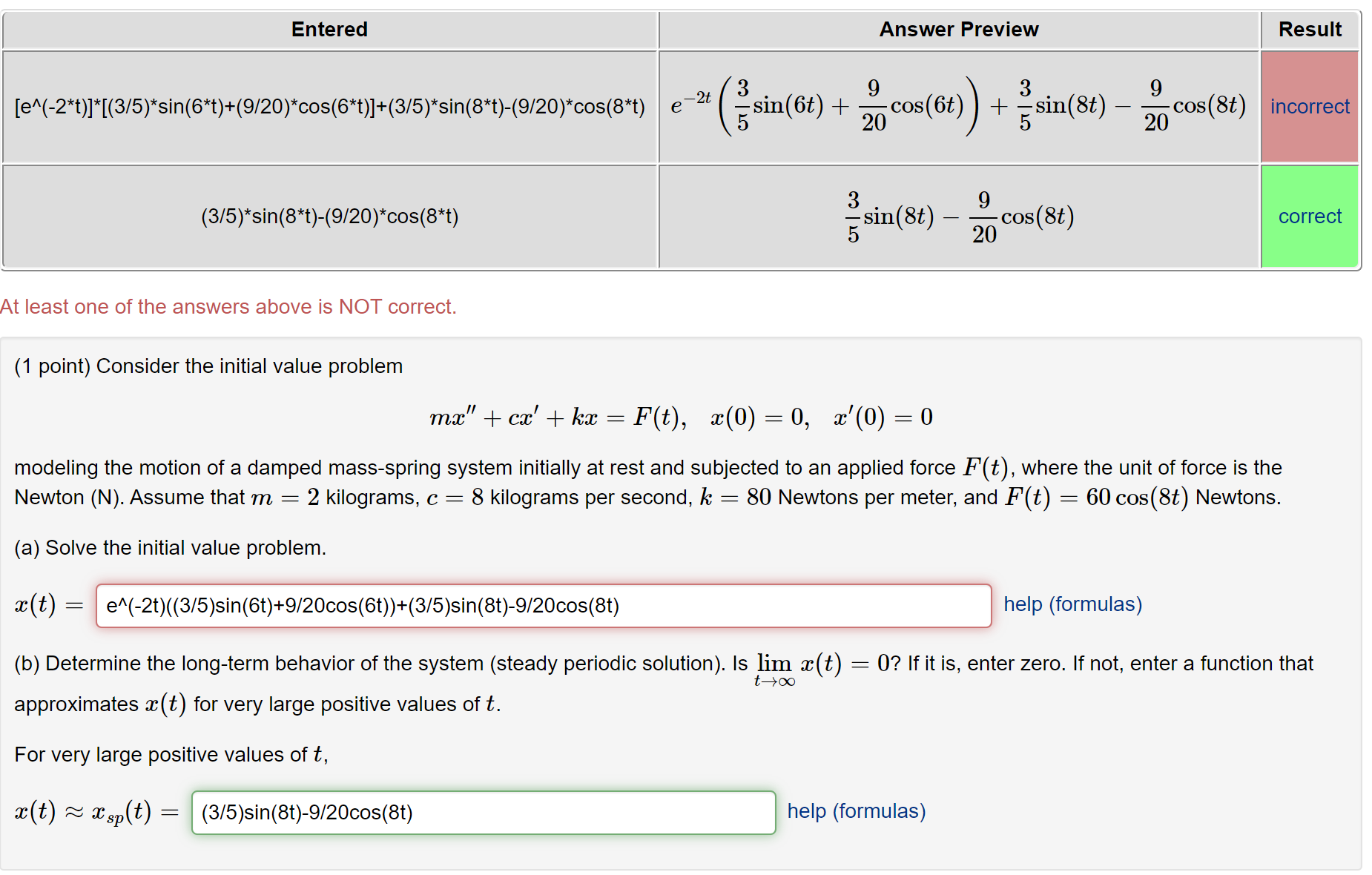
Task: Click the F(t) = 60 cos(8t) Newtons expression
Action: coord(1142,498)
